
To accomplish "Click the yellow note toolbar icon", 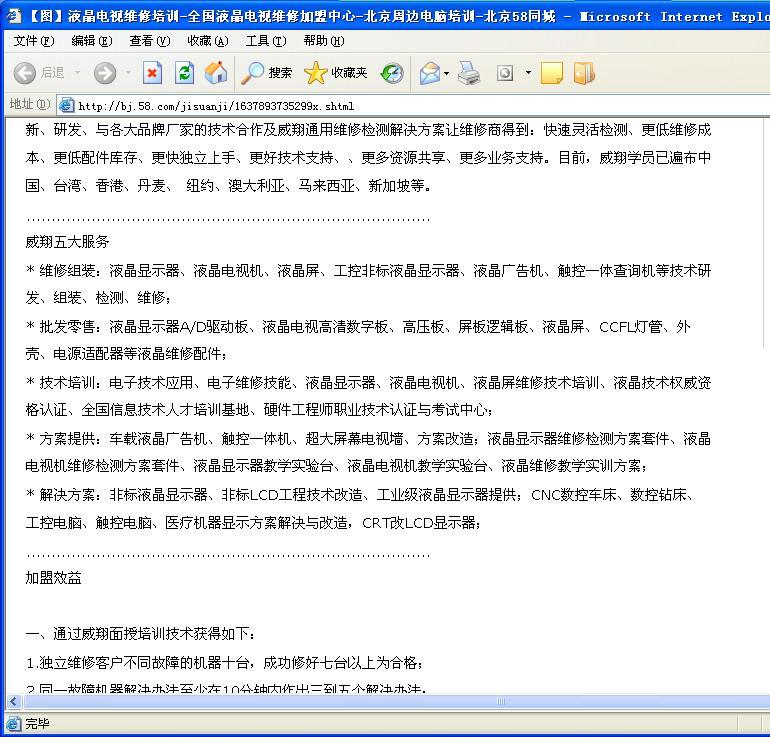I will [551, 73].
